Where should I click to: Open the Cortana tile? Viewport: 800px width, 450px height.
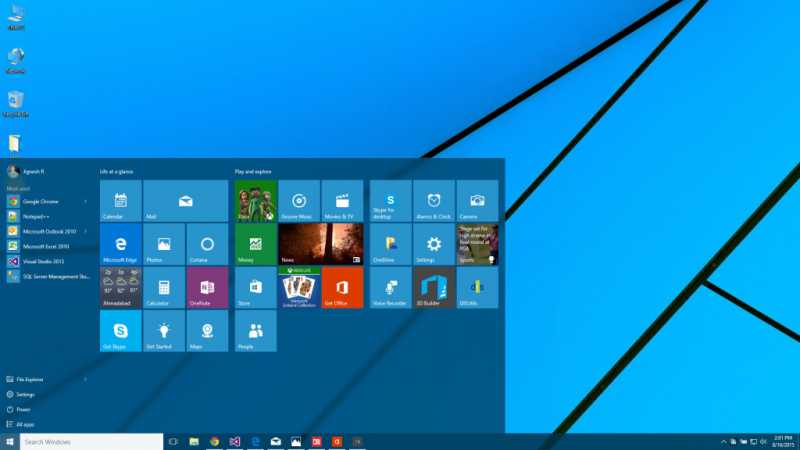click(207, 244)
